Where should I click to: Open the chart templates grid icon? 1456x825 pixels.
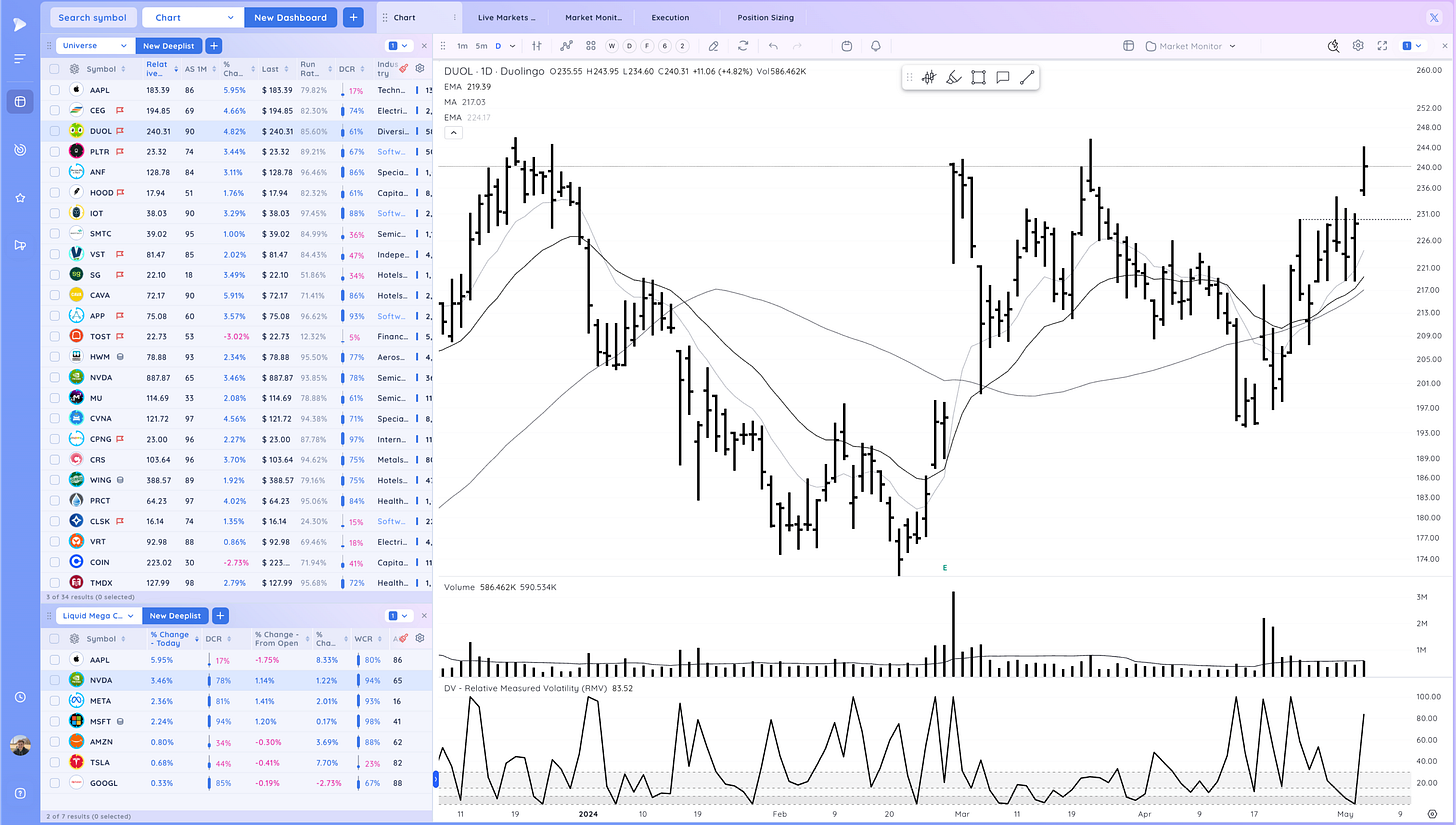[591, 46]
